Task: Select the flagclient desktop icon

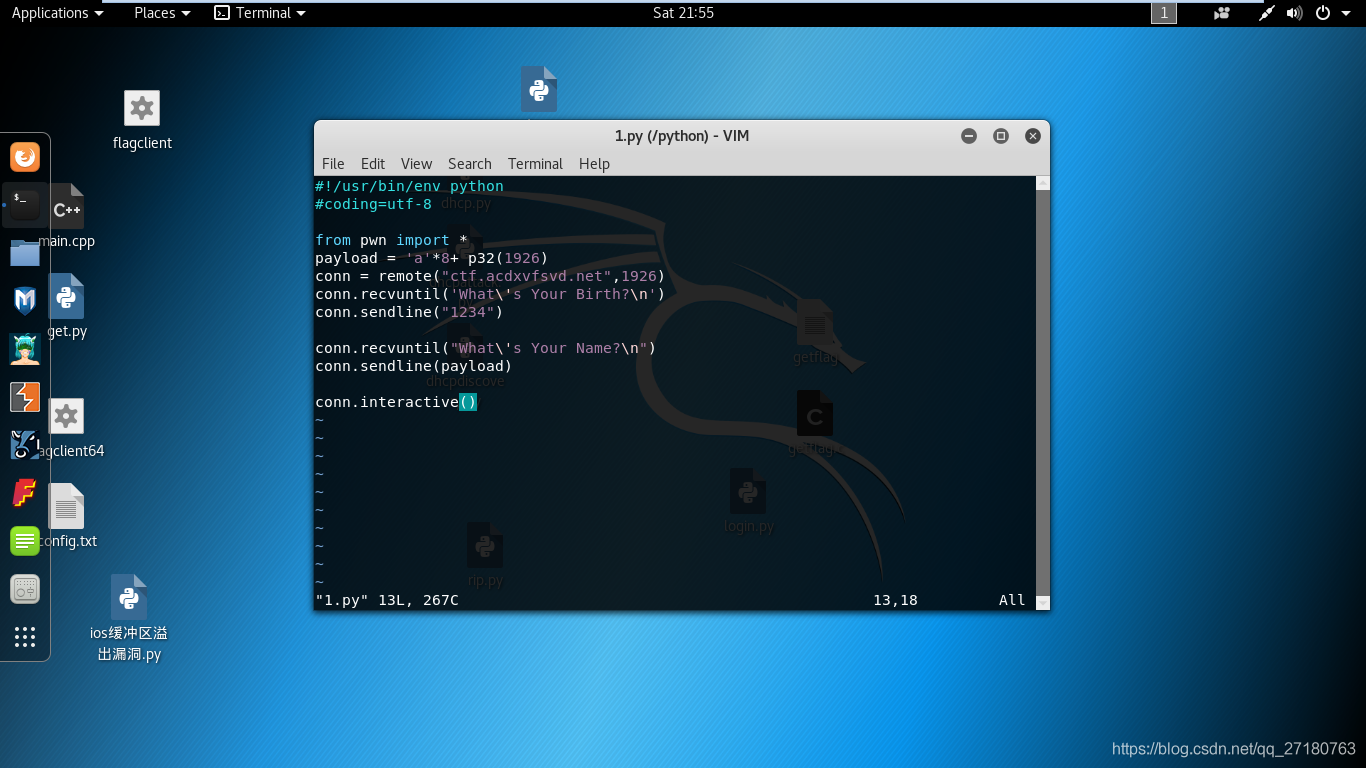Action: coord(142,120)
